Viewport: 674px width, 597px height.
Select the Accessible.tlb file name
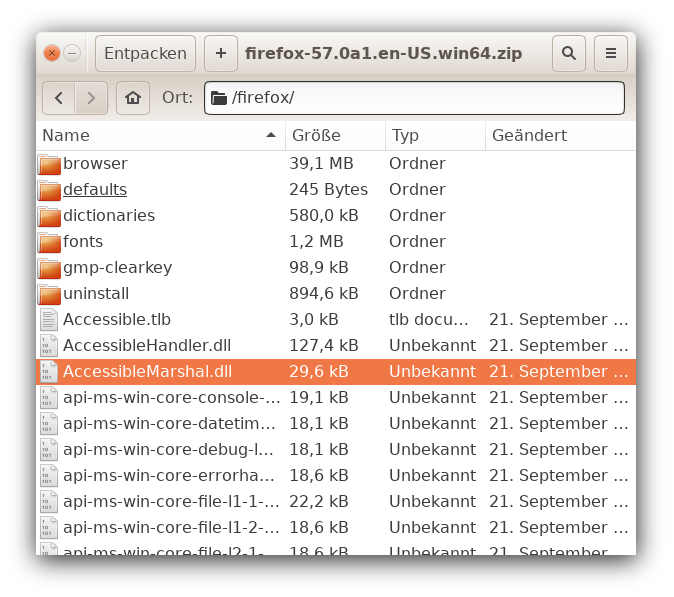click(x=117, y=320)
